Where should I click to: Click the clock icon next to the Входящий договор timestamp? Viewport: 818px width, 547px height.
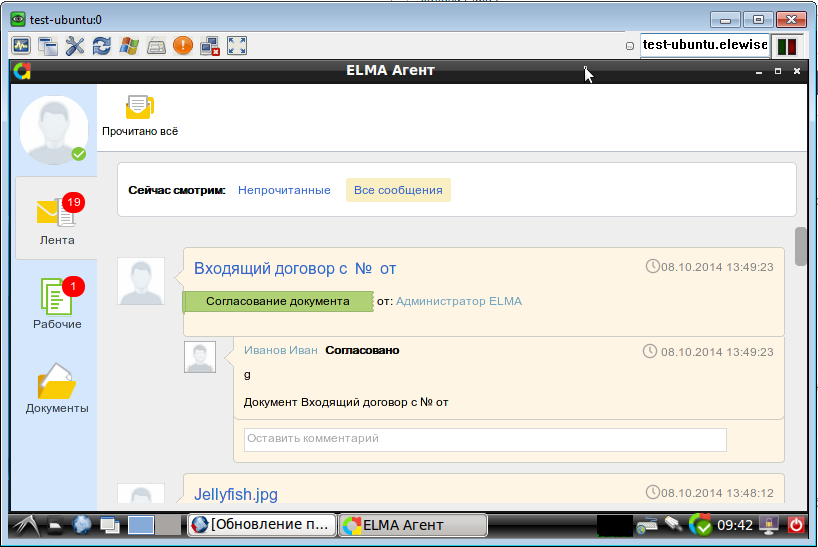tap(653, 266)
